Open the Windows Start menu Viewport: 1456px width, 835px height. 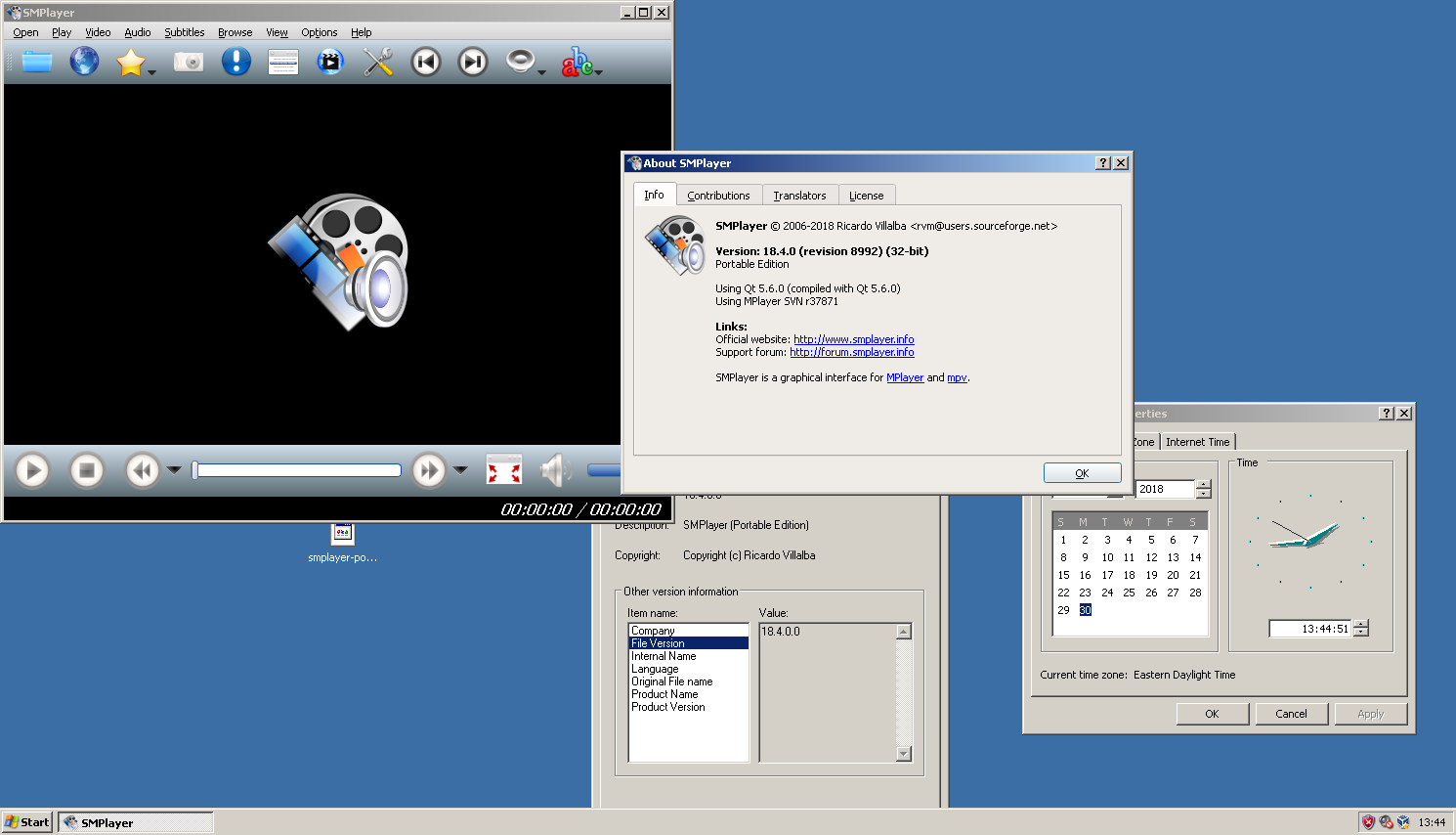pos(27,822)
